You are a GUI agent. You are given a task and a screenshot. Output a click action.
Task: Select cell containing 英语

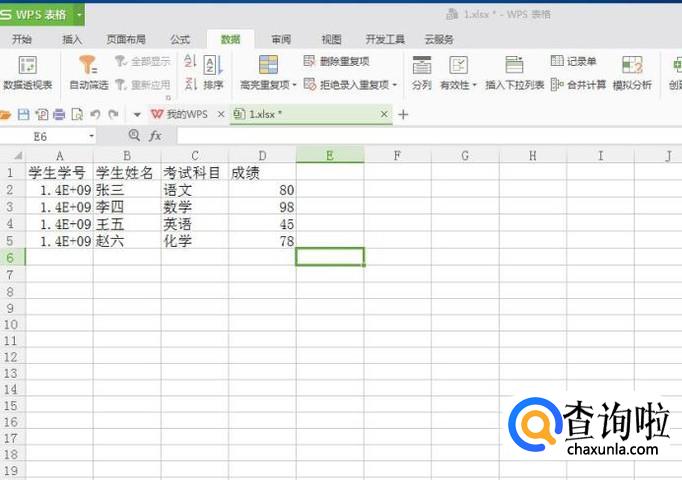click(x=195, y=223)
